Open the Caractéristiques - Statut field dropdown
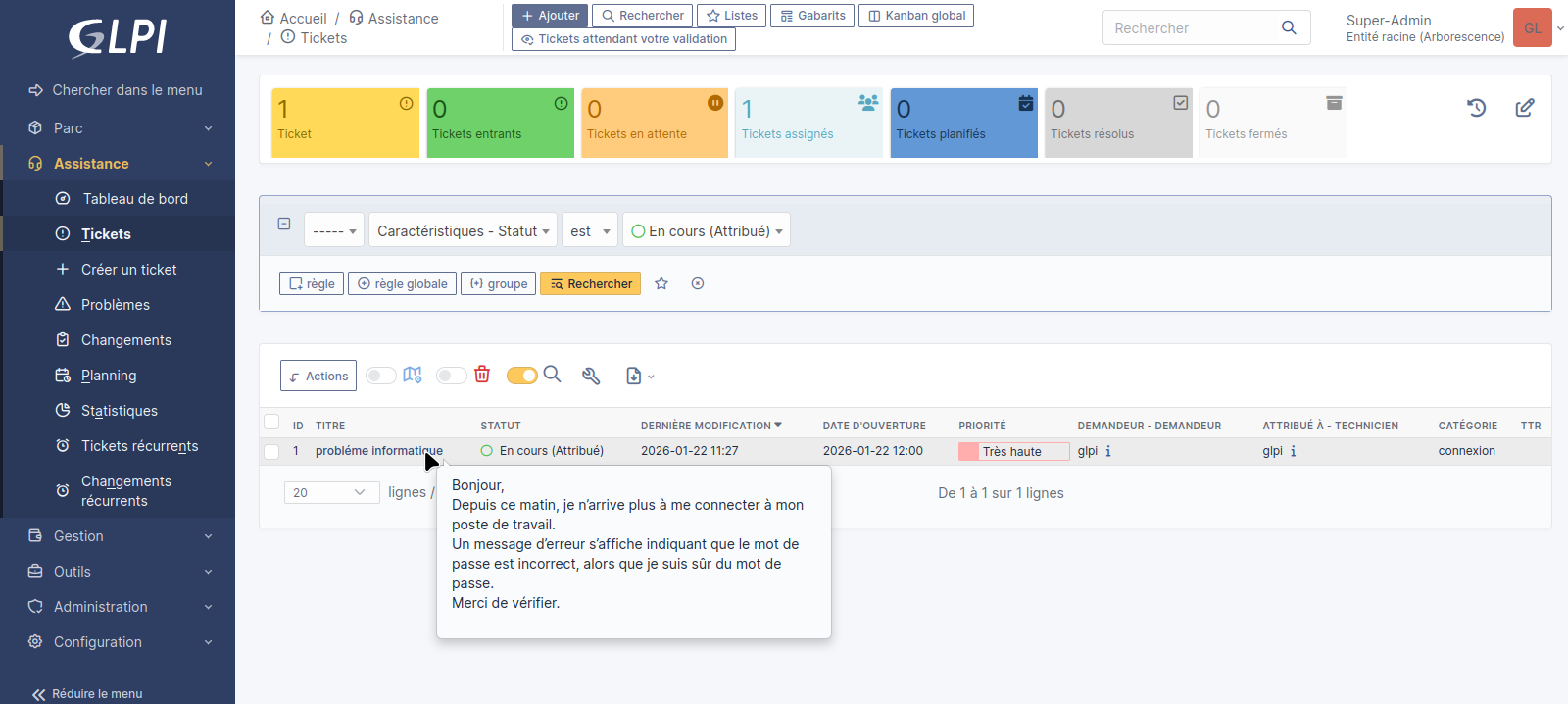The width and height of the screenshot is (1568, 704). 463,231
